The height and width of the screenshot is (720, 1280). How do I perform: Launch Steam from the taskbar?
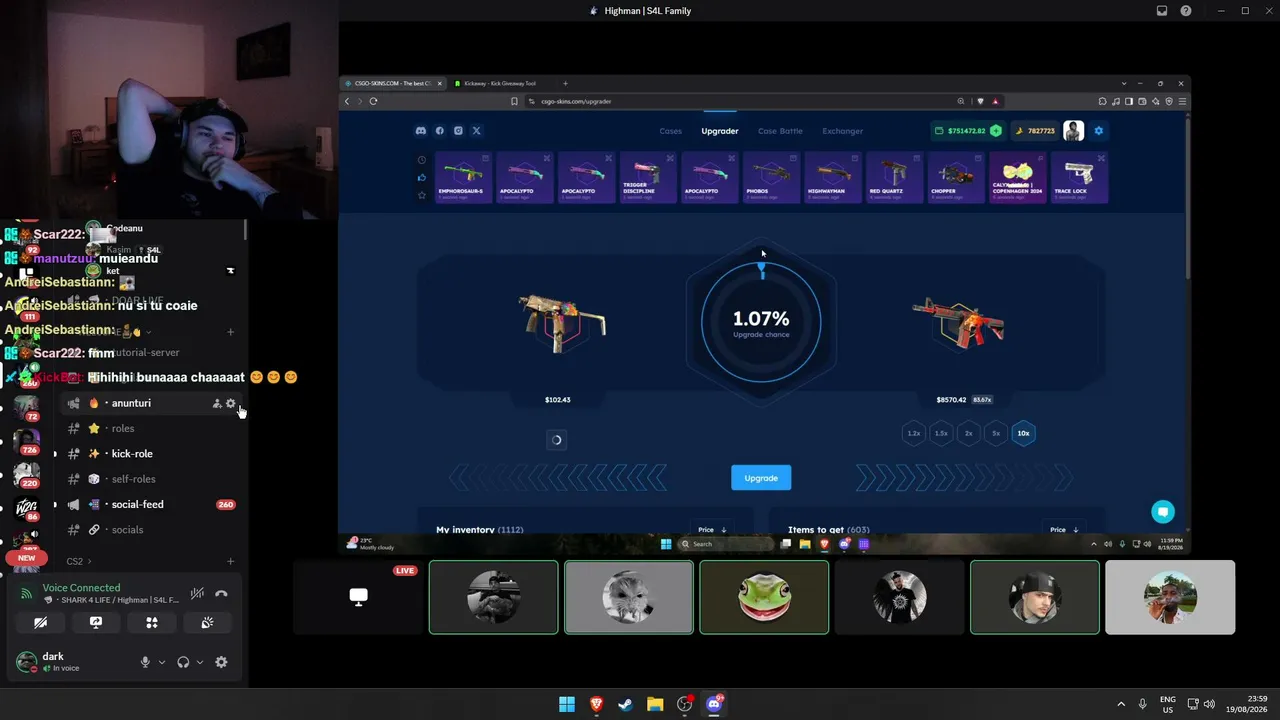(x=626, y=704)
